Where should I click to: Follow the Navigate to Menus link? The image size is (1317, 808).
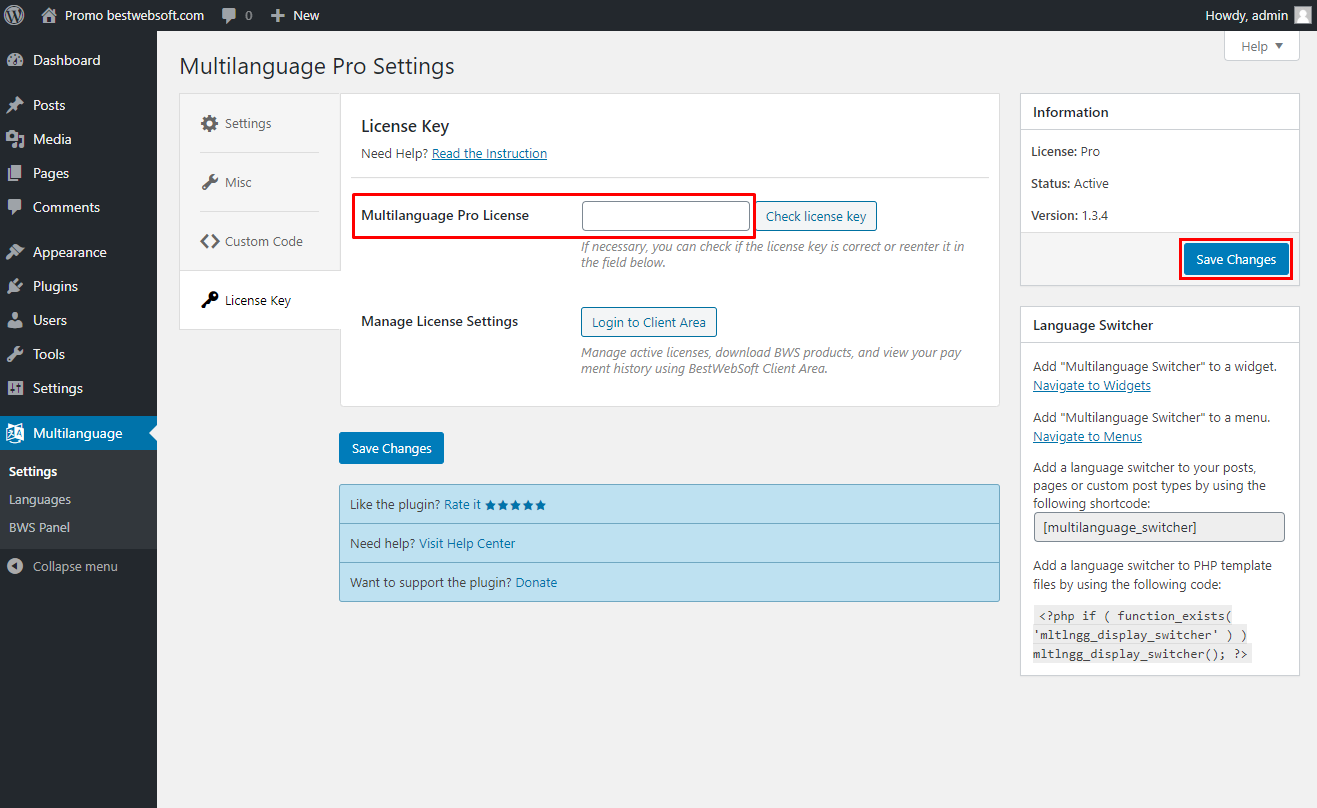[x=1087, y=436]
